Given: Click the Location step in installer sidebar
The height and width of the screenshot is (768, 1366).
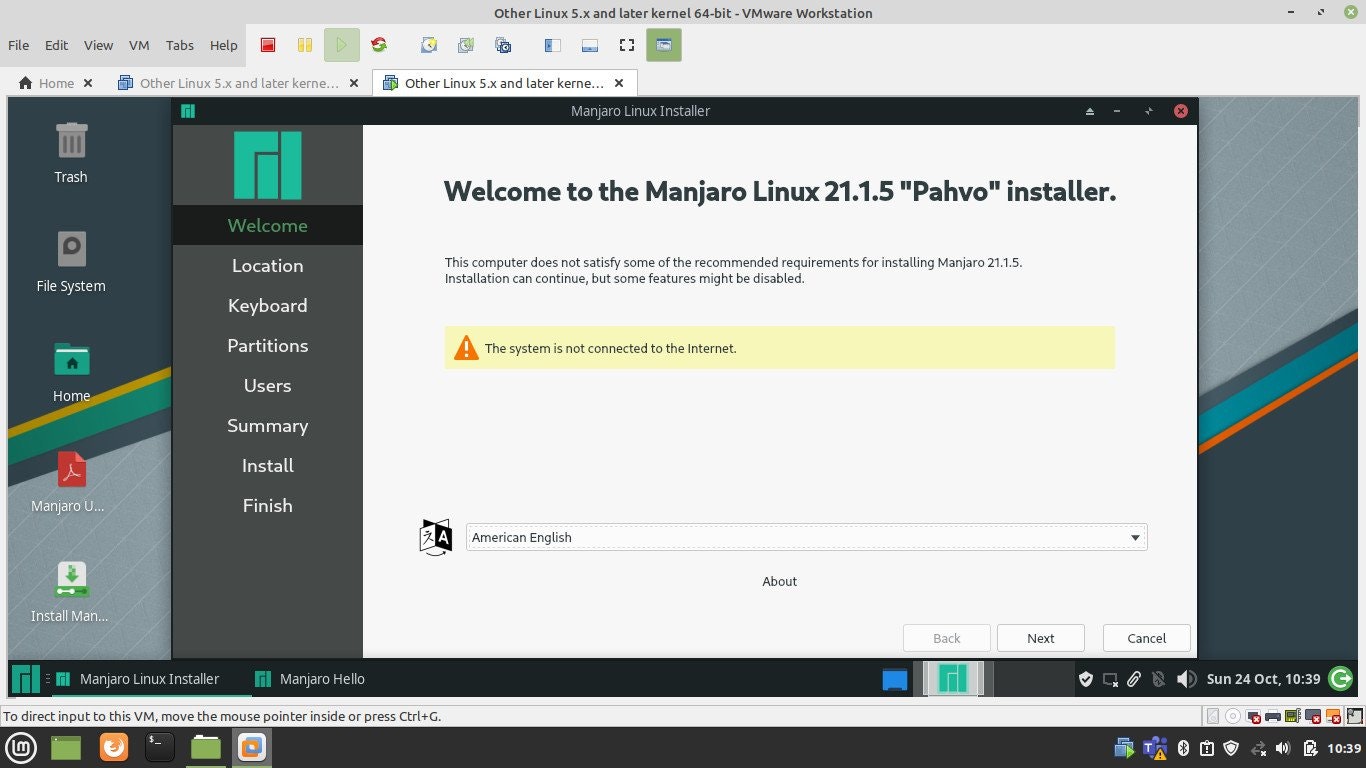Looking at the screenshot, I should click(x=268, y=265).
